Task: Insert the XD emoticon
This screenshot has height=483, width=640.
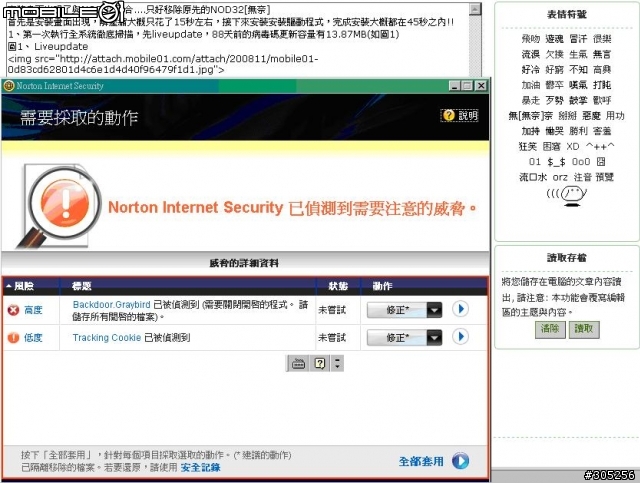Action: (573, 146)
